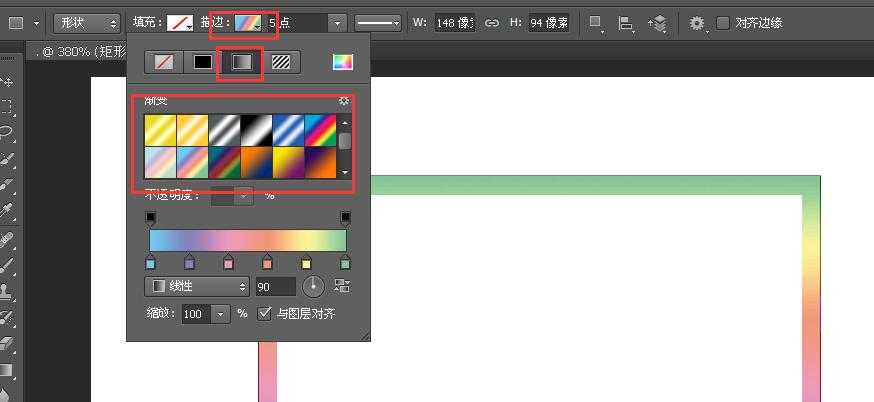Select the Gradient stroke type icon
Viewport: 874px width, 402px height.
pyautogui.click(x=240, y=62)
